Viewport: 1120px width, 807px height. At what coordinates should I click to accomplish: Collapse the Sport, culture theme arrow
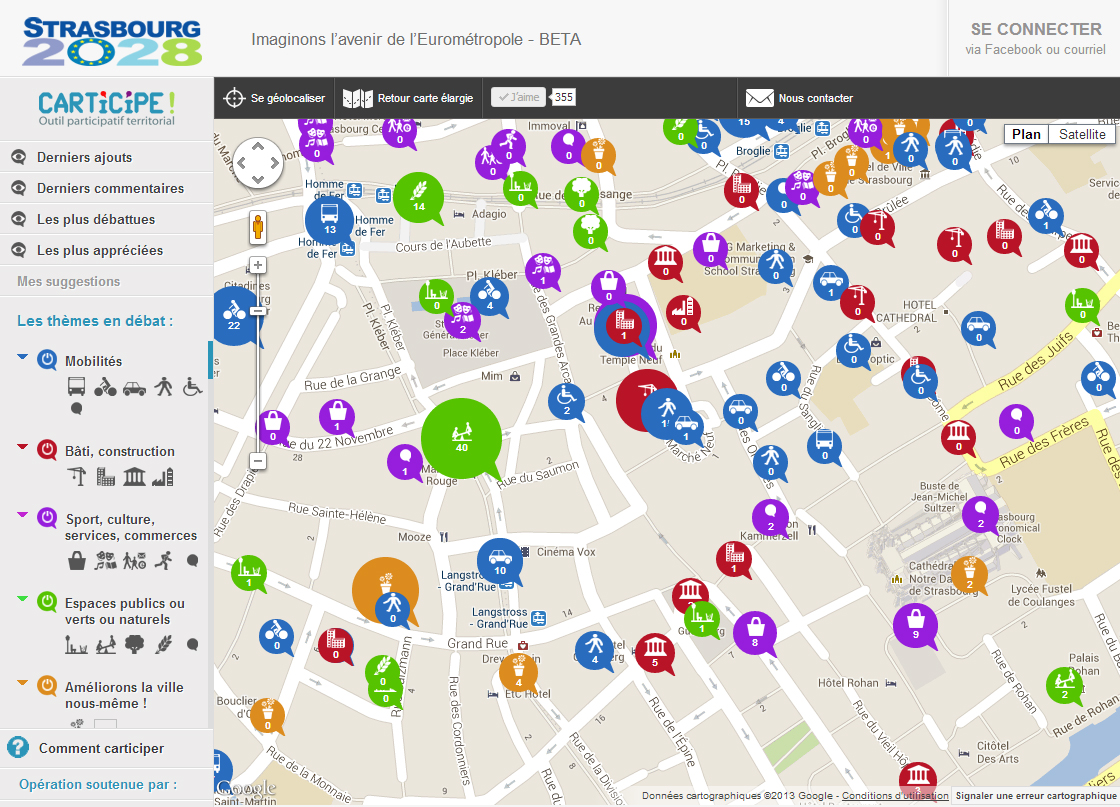coord(23,514)
